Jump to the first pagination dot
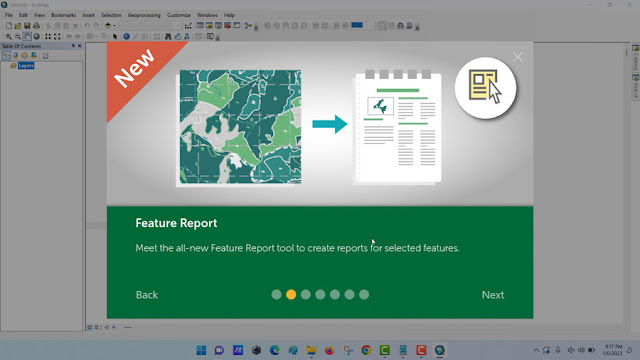 point(276,294)
